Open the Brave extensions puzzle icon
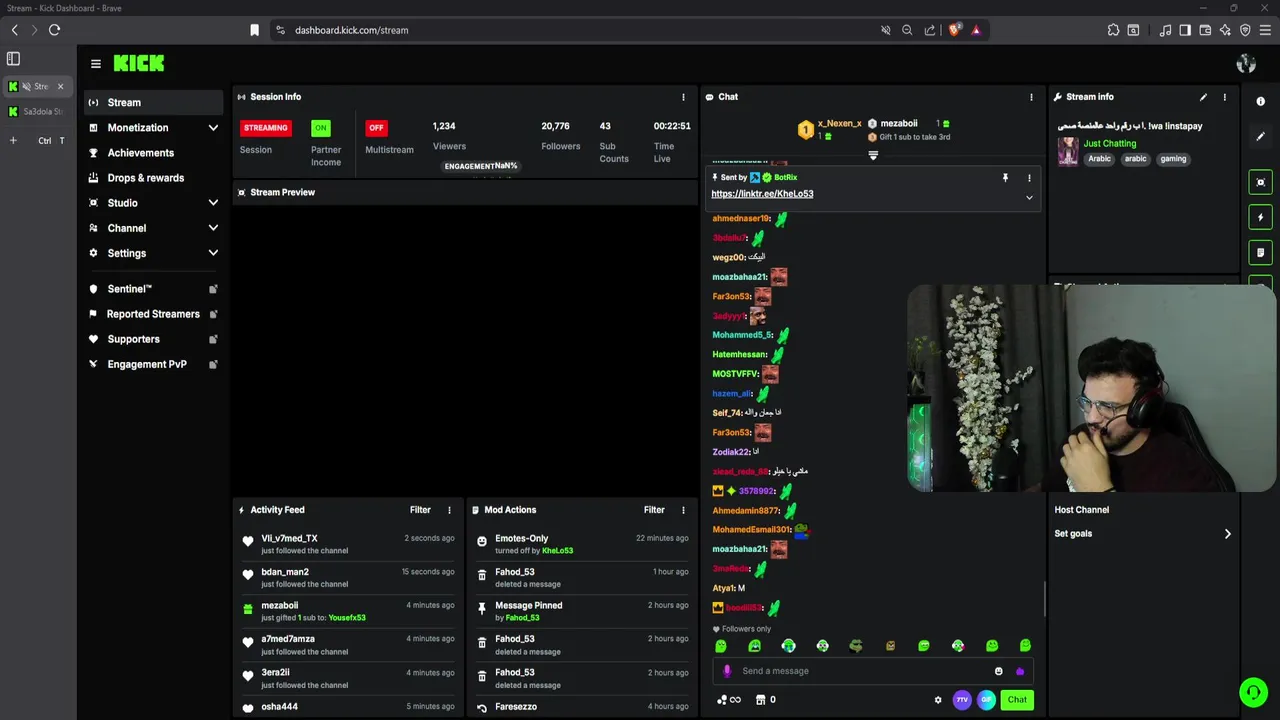Image resolution: width=1280 pixels, height=720 pixels. coord(1113,30)
